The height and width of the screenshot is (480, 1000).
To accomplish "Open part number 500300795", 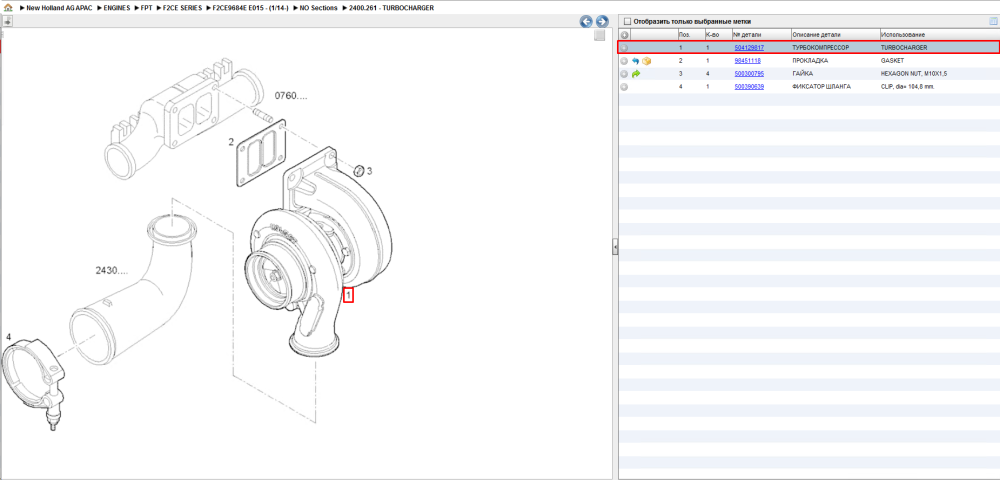I will (749, 74).
